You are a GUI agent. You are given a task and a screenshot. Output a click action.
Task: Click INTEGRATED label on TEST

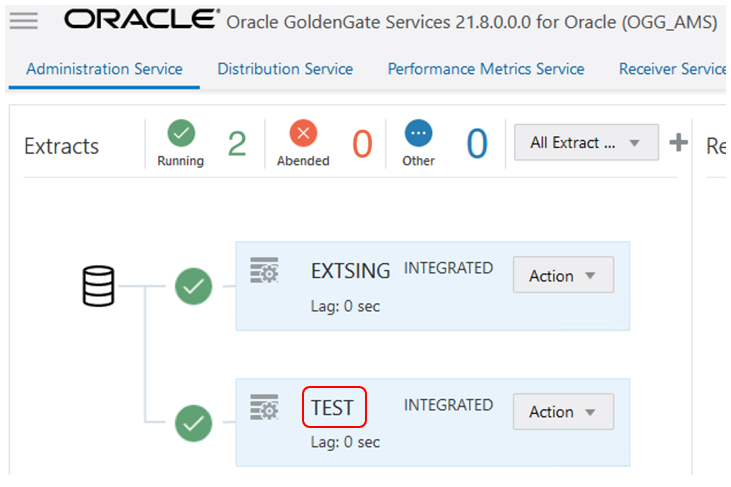pyautogui.click(x=448, y=405)
